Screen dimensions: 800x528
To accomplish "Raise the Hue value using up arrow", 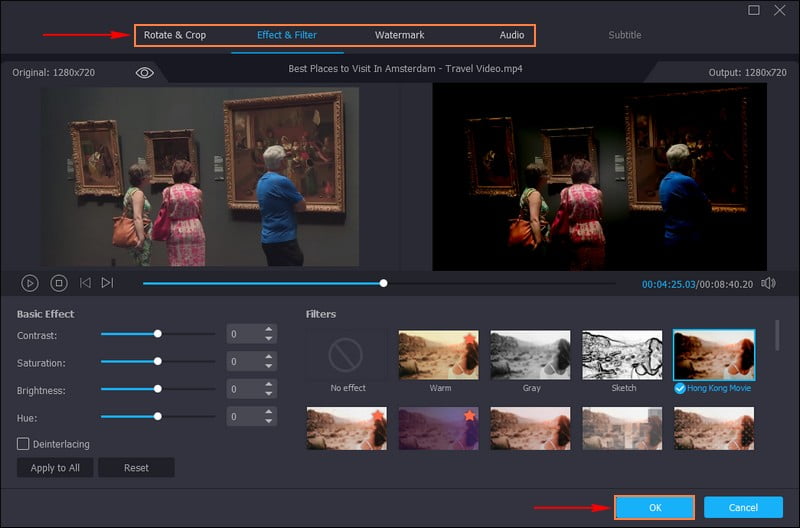I will click(x=268, y=410).
